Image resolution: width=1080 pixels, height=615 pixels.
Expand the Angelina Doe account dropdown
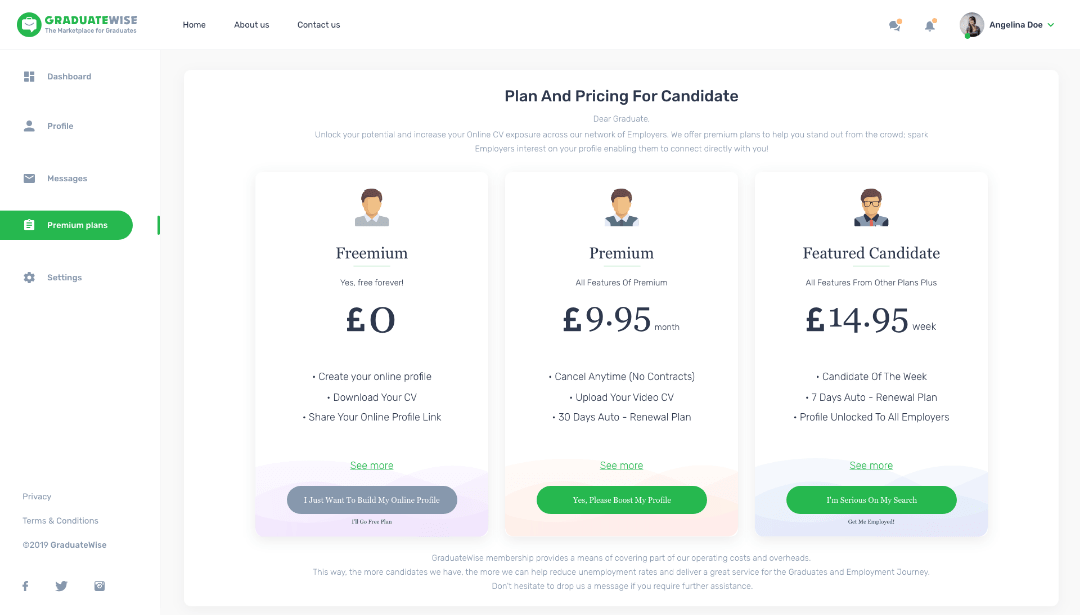coord(1051,25)
